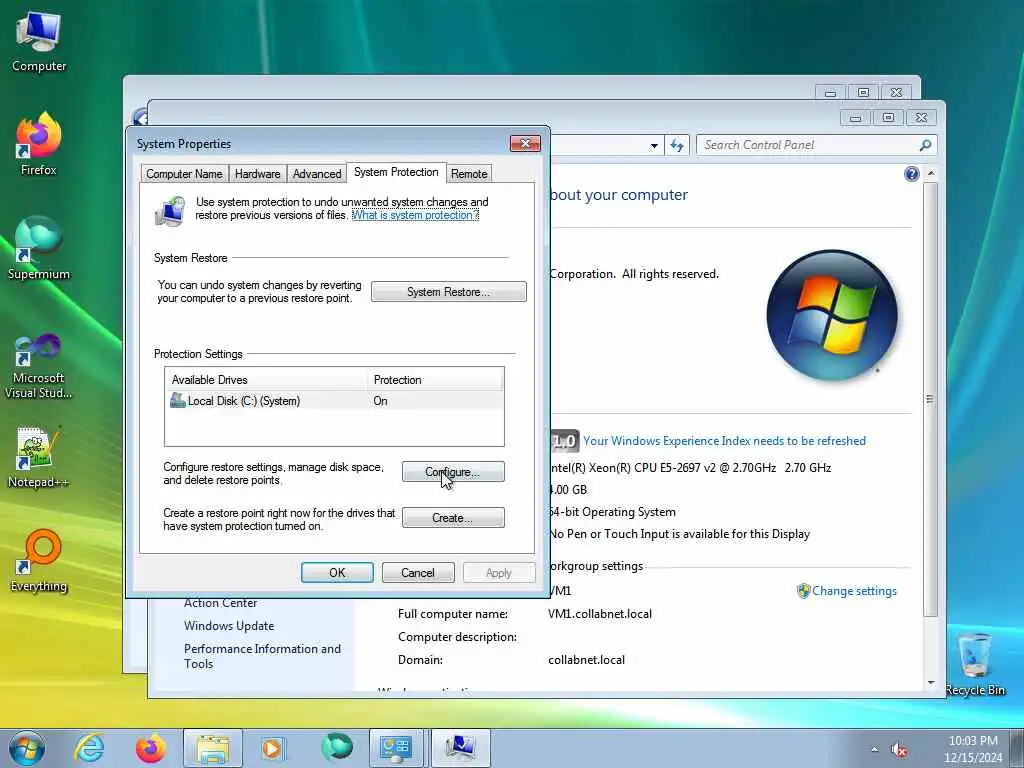Open the Windows Update link
Viewport: 1024px width, 768px height.
pyautogui.click(x=229, y=626)
